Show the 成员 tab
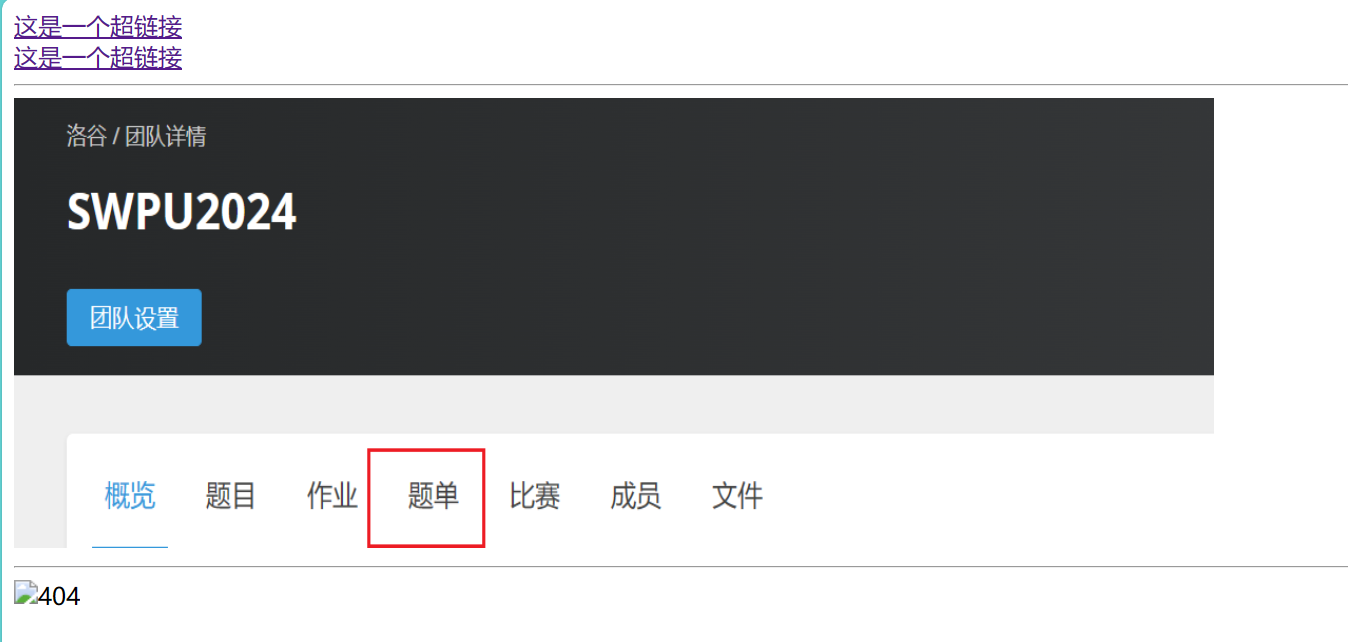This screenshot has height=642, width=1348. (x=636, y=496)
